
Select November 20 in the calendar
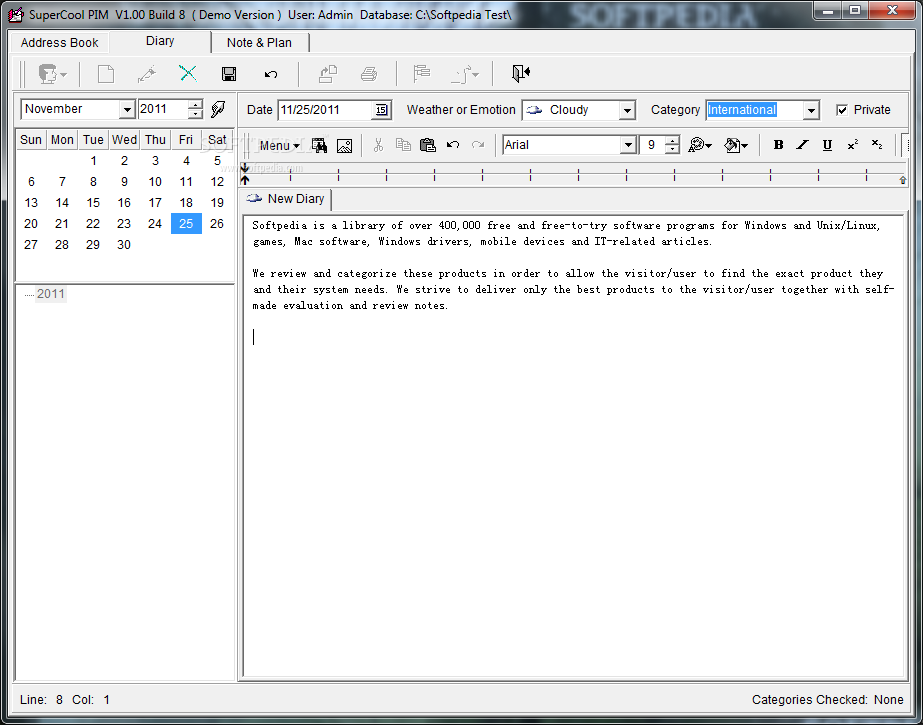coord(31,224)
